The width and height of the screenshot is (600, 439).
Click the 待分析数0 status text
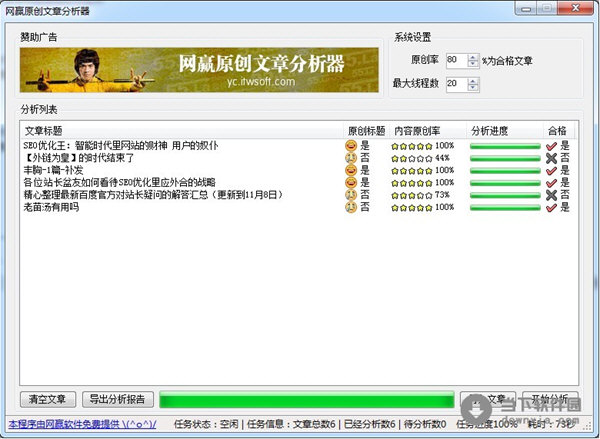[x=425, y=424]
